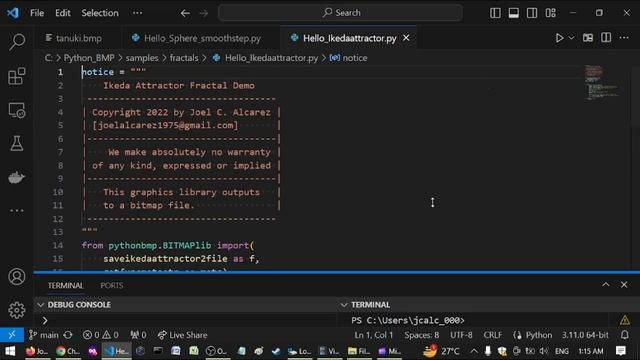The image size is (640, 360).
Task: Open notifications bell
Action: pyautogui.click(x=624, y=335)
